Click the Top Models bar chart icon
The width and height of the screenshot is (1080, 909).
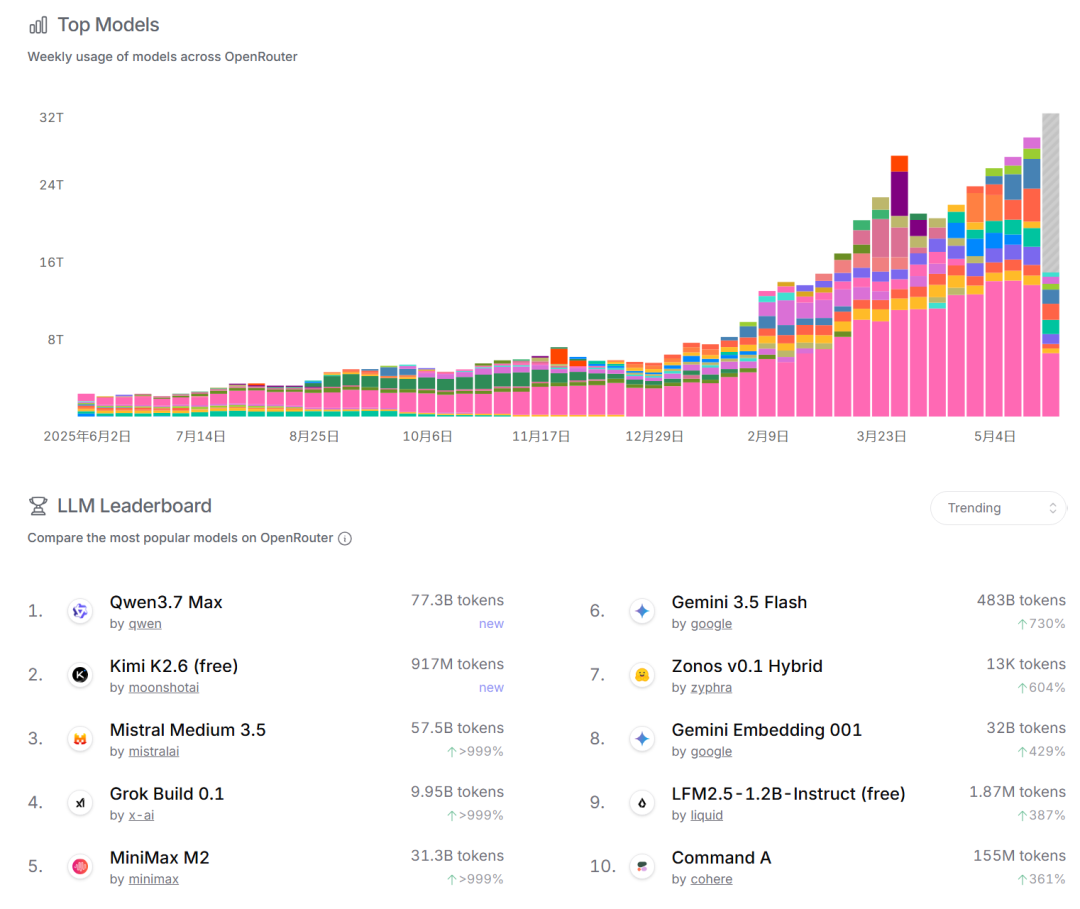[38, 25]
